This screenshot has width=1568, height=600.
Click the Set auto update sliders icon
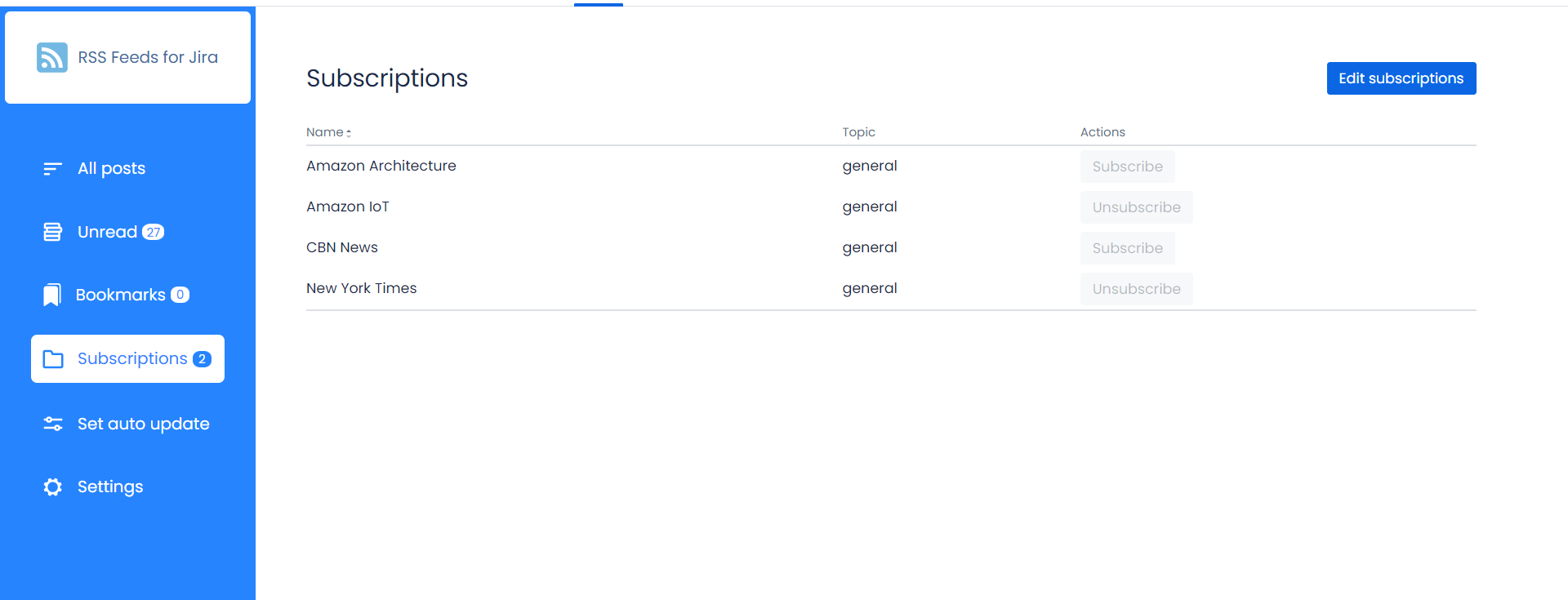coord(53,424)
